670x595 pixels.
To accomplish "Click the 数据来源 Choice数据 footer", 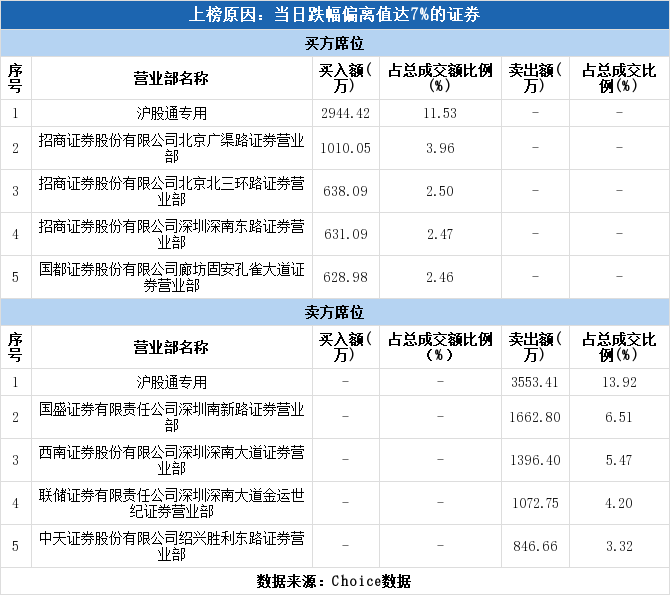I will click(335, 581).
